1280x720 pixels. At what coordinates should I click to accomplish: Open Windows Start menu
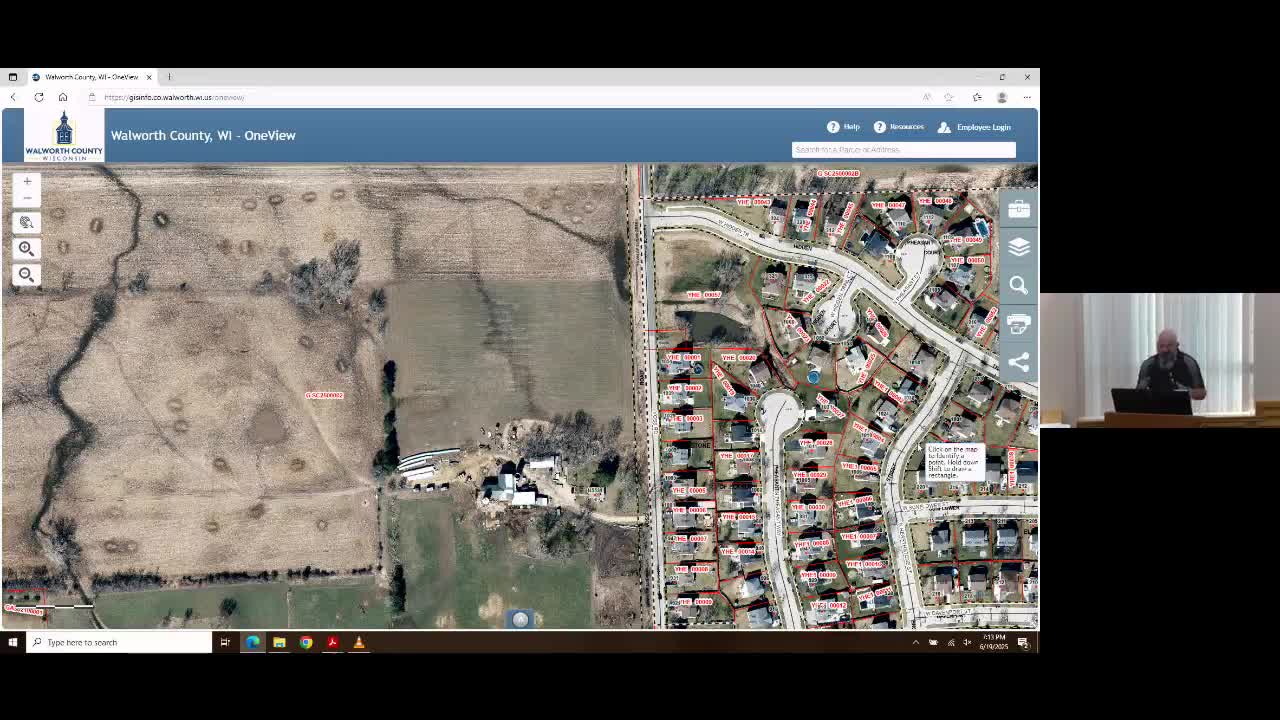click(x=13, y=642)
